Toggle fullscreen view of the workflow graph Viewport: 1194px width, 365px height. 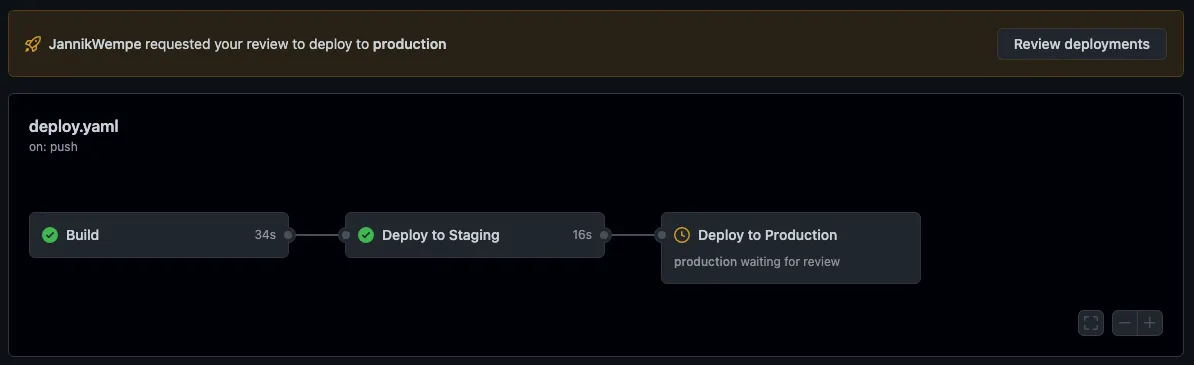tap(1090, 323)
